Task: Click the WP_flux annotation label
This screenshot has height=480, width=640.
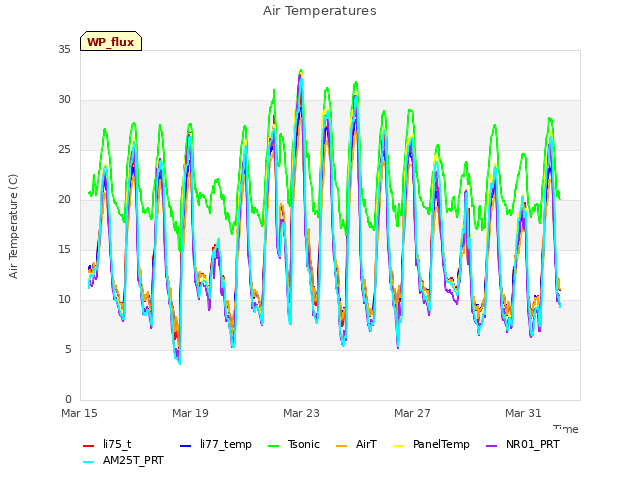Action: 111,42
